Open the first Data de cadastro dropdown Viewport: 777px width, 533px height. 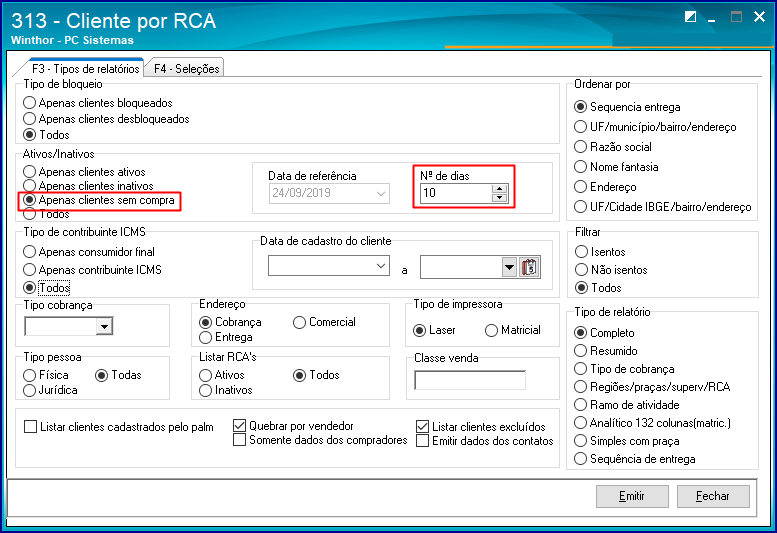381,266
